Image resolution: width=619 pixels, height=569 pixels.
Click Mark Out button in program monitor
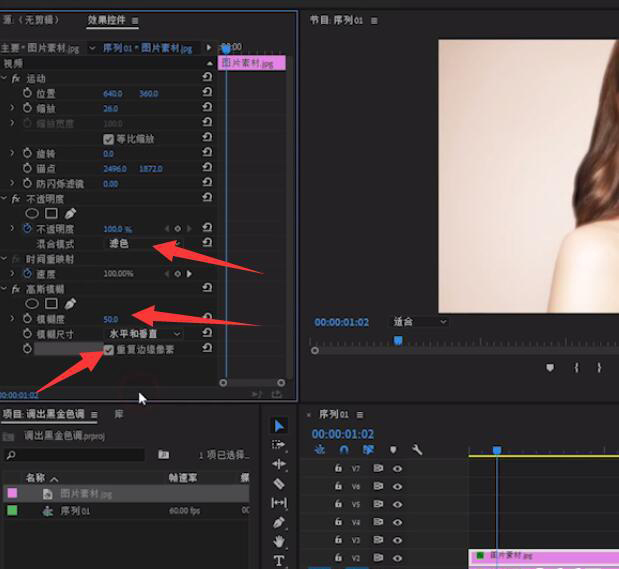[599, 368]
